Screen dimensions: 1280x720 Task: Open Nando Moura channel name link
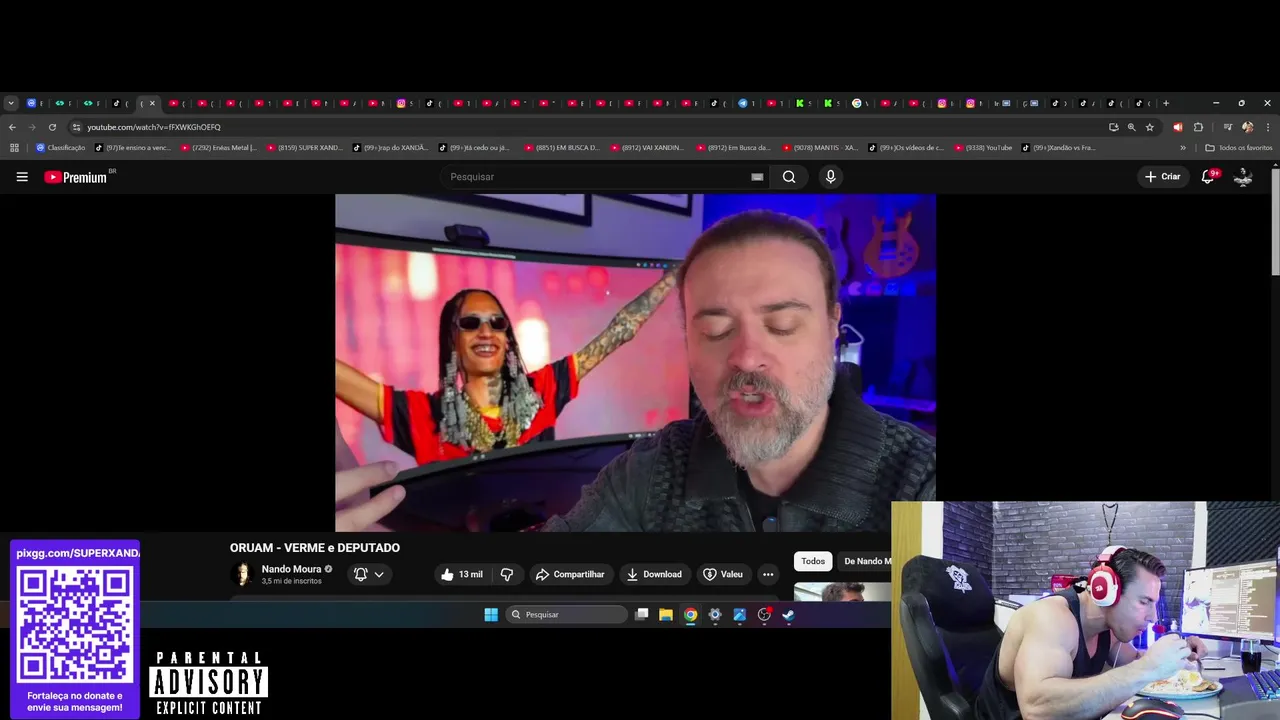click(291, 569)
